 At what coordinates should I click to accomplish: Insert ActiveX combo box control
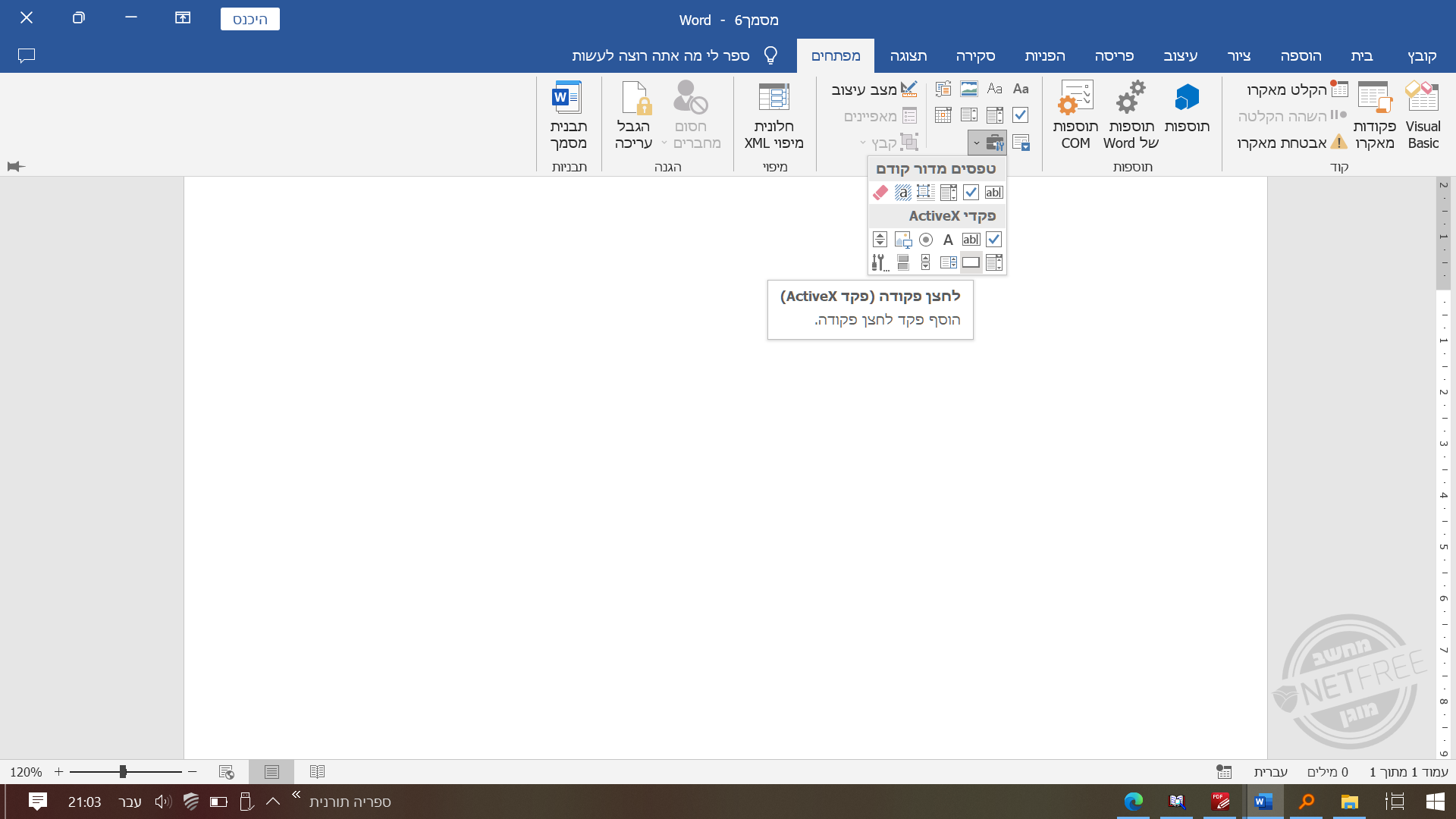[993, 262]
